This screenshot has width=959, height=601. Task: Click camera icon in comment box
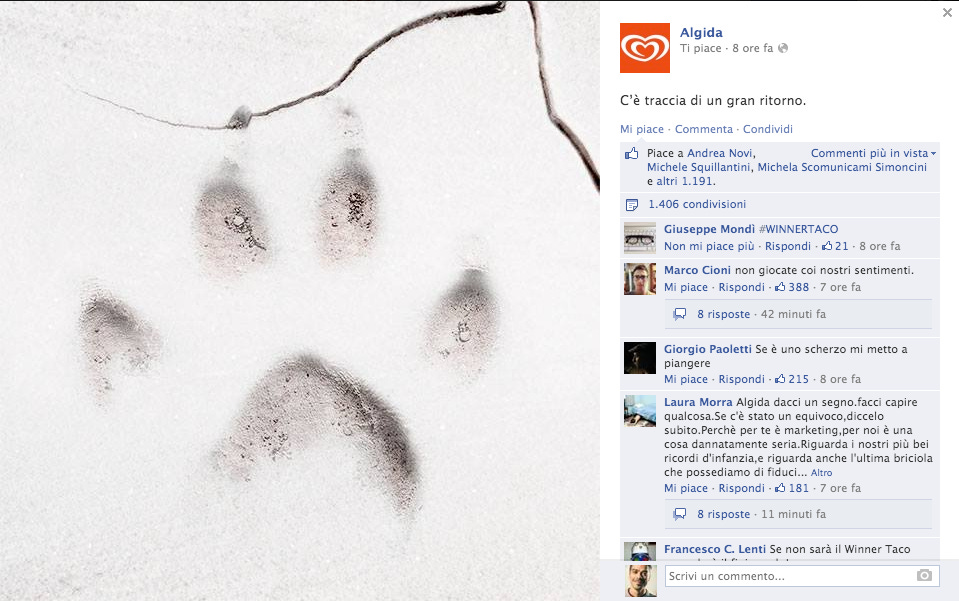924,575
